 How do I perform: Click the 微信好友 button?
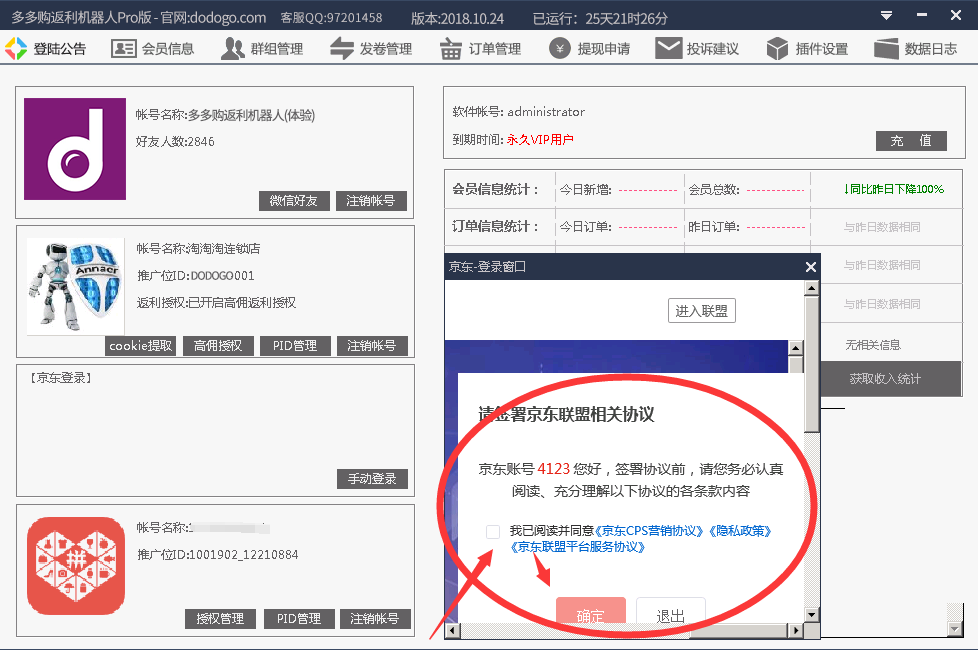tap(294, 201)
